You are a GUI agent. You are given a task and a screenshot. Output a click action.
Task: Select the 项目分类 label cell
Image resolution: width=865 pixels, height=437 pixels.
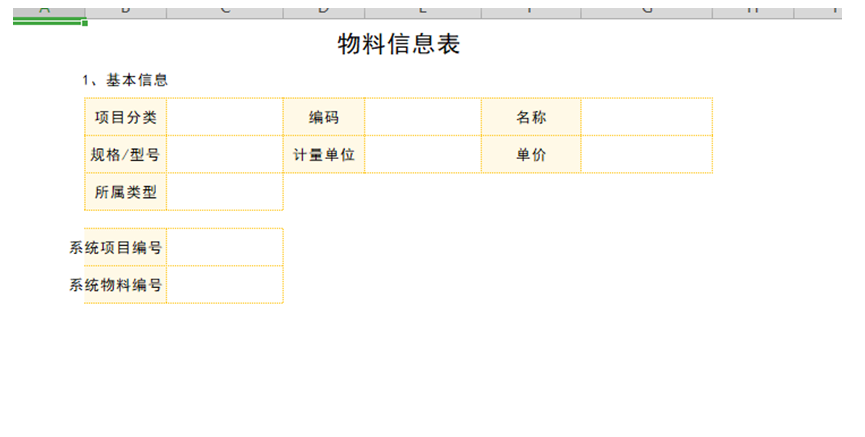125,117
